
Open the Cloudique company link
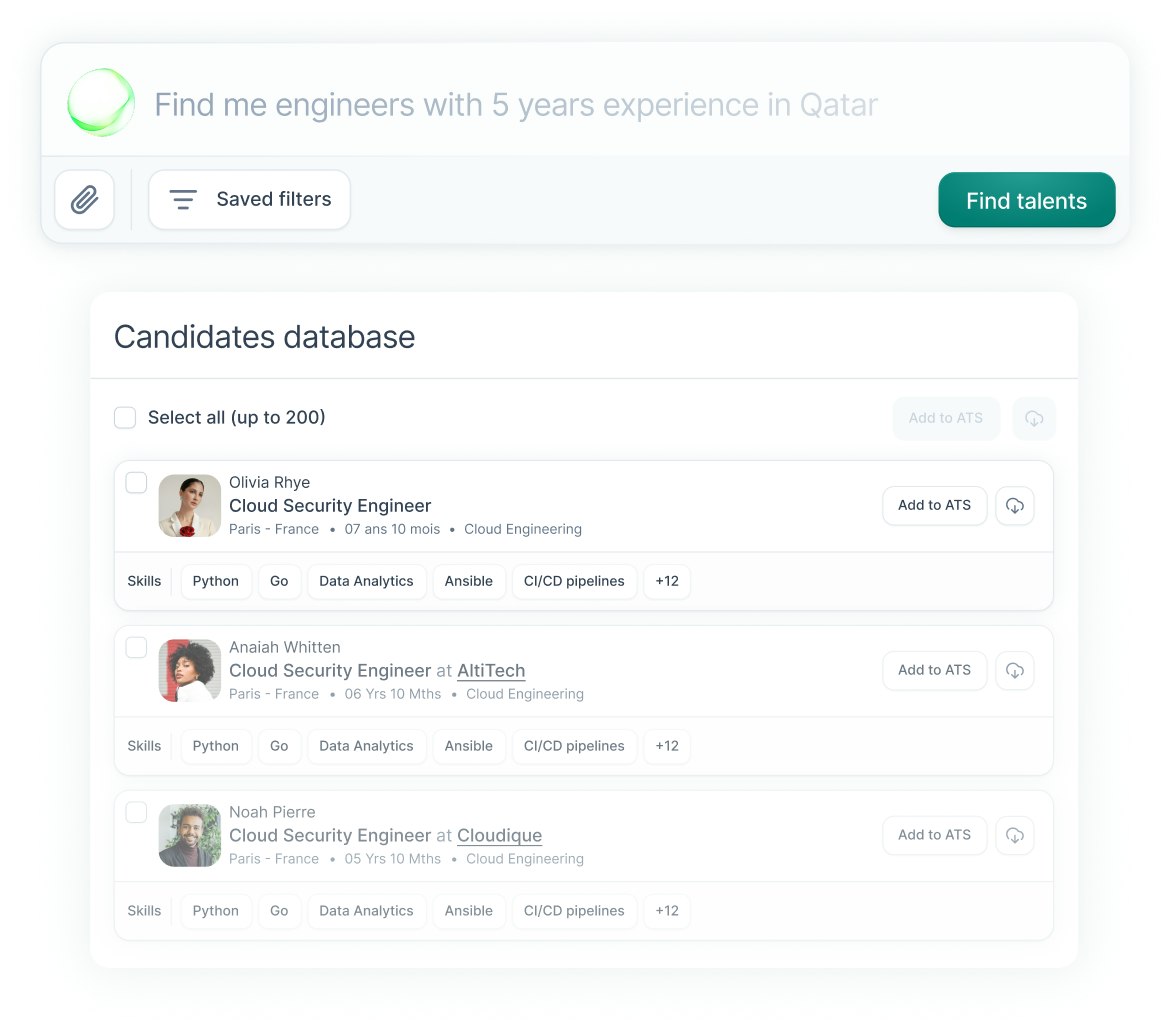tap(499, 836)
